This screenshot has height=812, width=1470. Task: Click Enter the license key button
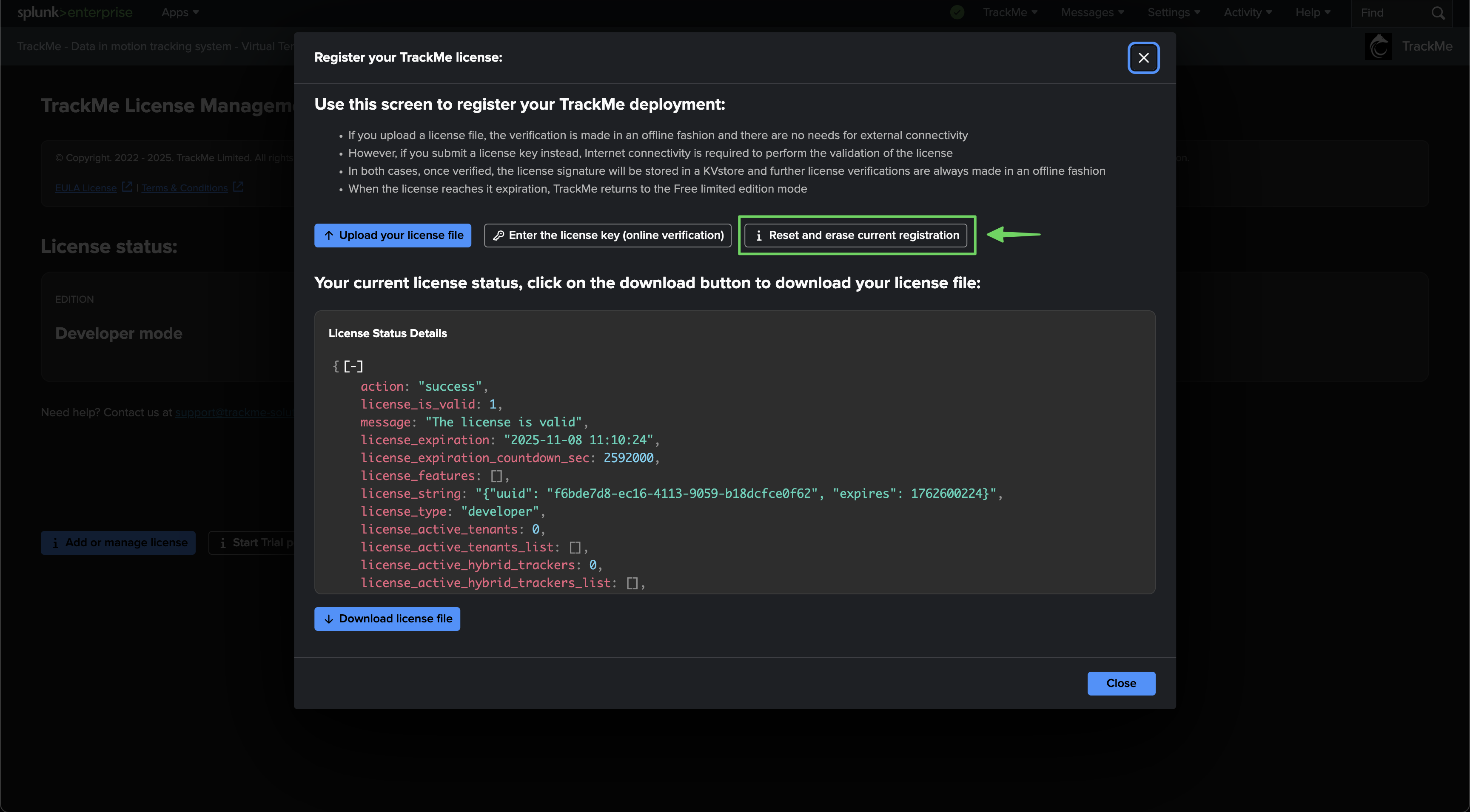pyautogui.click(x=608, y=235)
